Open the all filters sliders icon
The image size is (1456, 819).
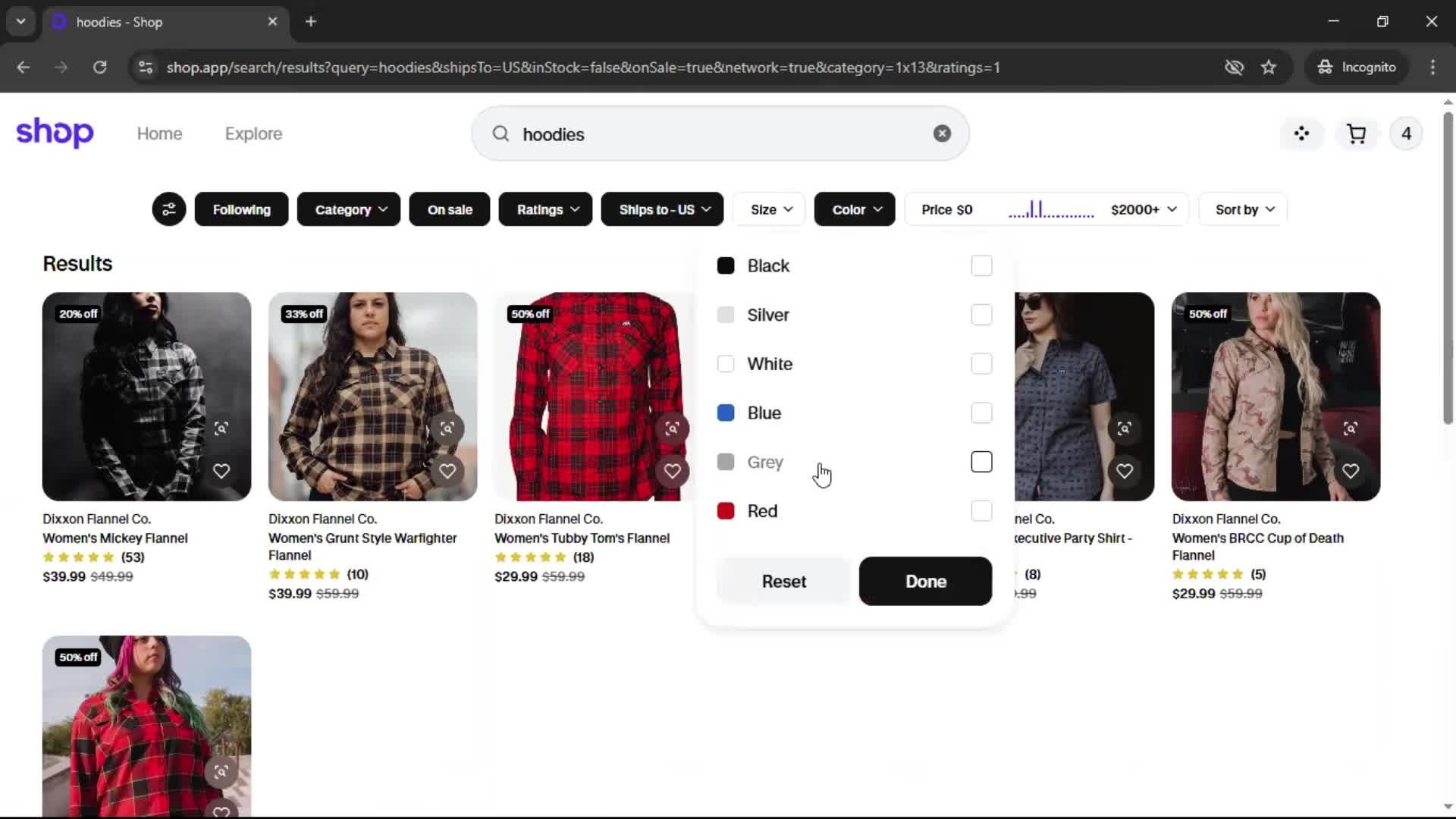click(168, 209)
